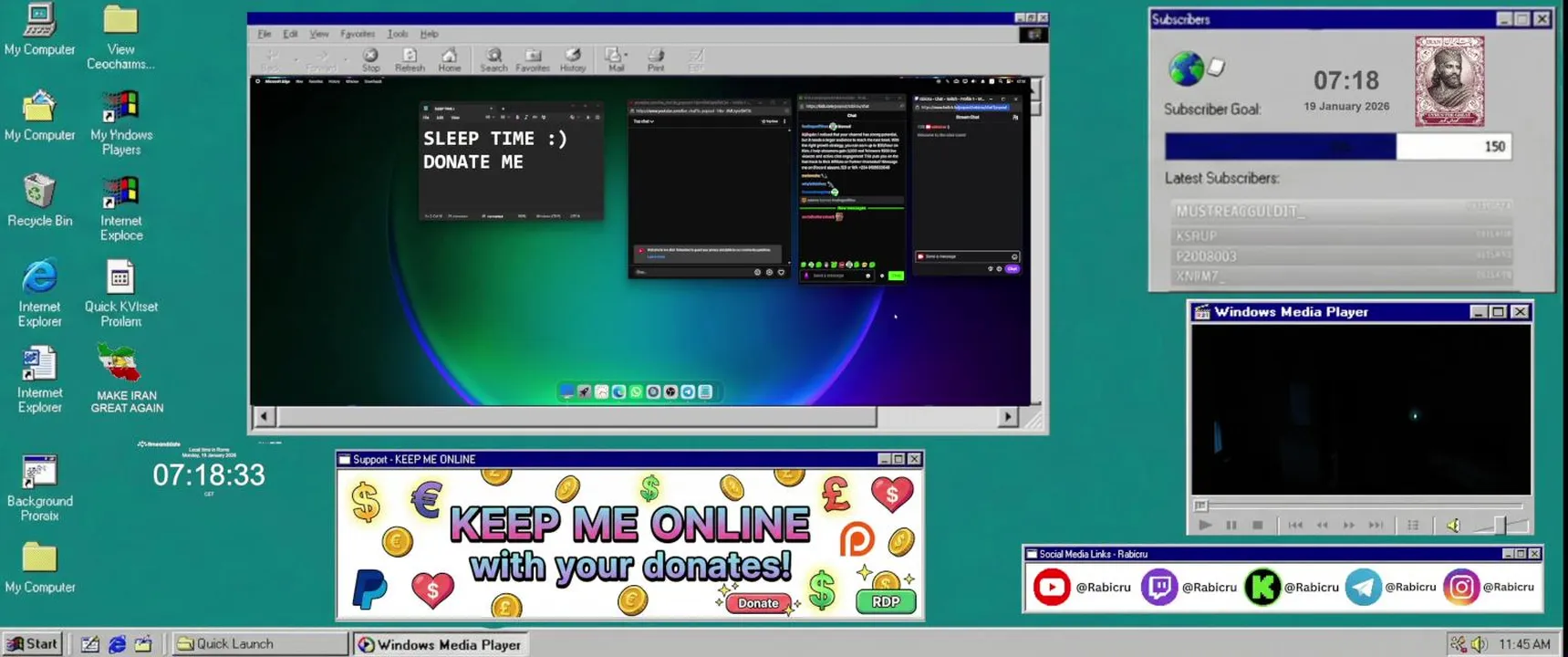Select Windows Media Player taskbar button
Screen dimensions: 1568x657
coord(441,644)
